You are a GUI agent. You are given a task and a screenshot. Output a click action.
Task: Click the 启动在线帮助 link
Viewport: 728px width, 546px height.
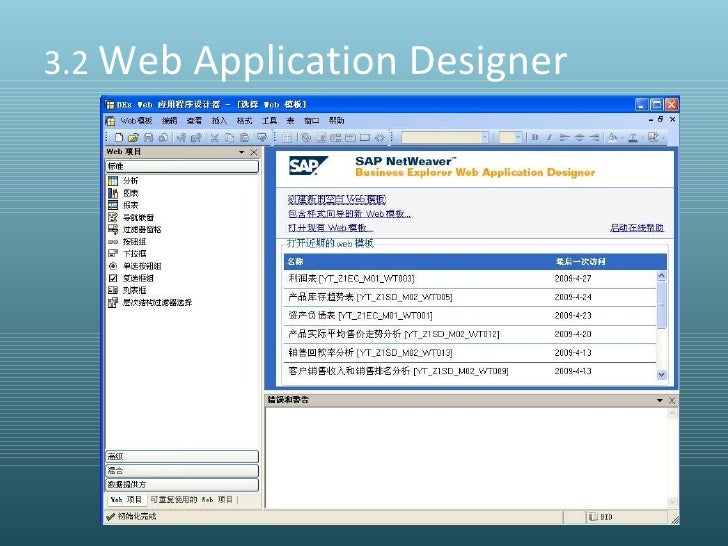coord(637,228)
